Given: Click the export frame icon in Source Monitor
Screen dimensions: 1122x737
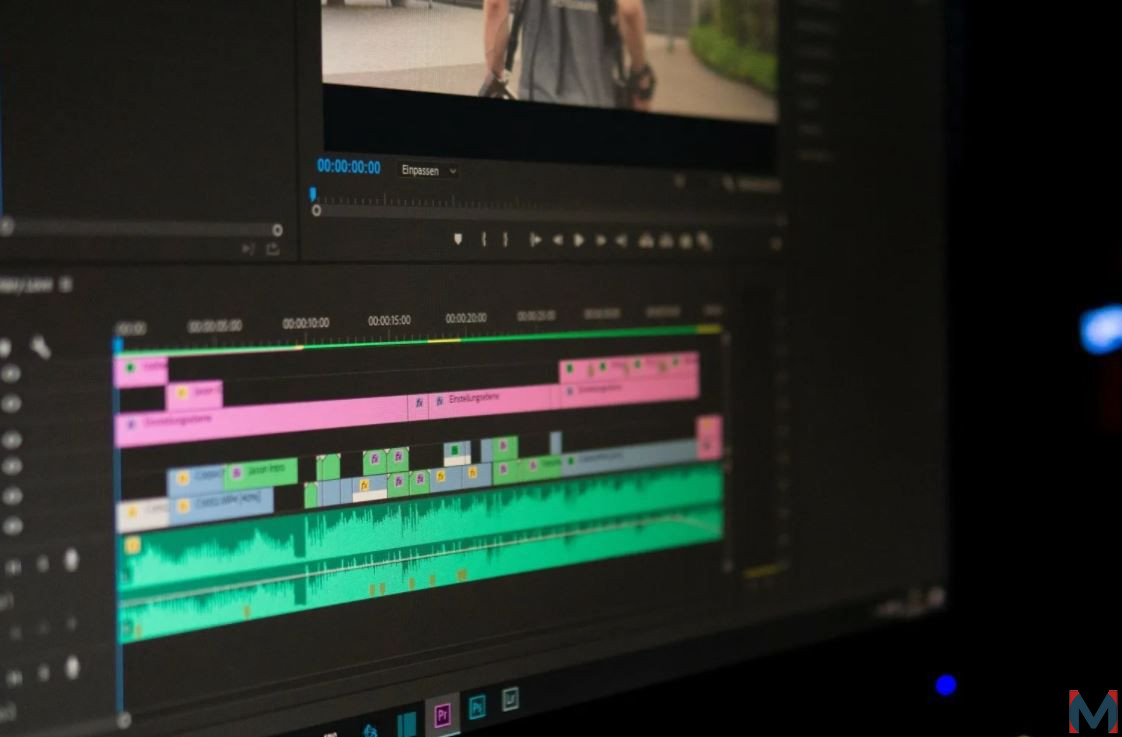Looking at the screenshot, I should click(x=273, y=249).
